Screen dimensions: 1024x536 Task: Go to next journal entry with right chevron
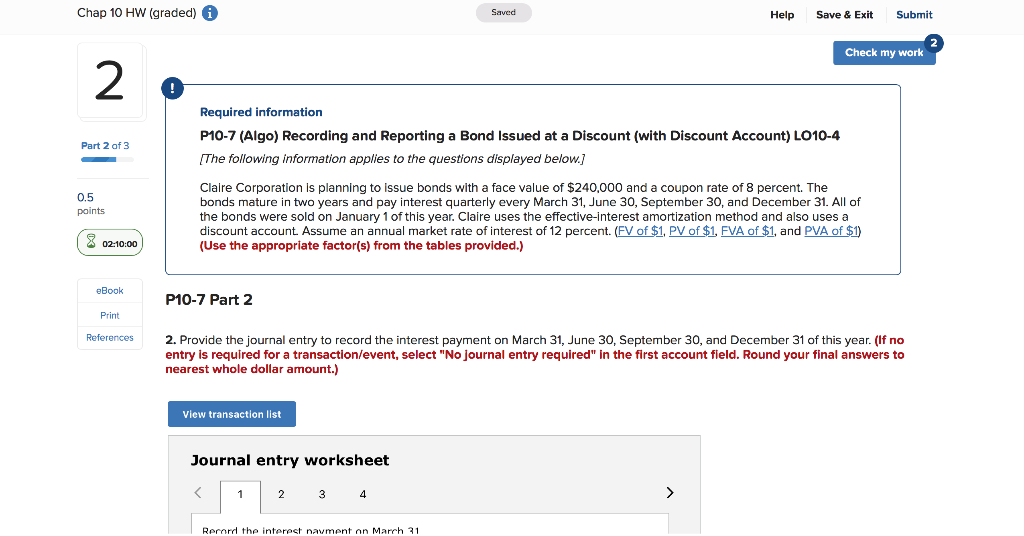pos(669,493)
